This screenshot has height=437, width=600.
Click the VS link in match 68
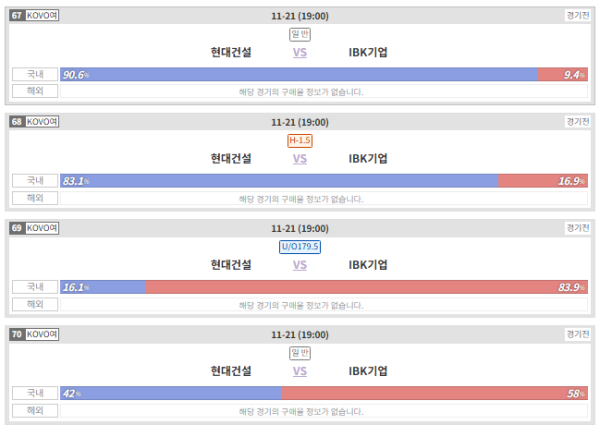click(x=300, y=158)
